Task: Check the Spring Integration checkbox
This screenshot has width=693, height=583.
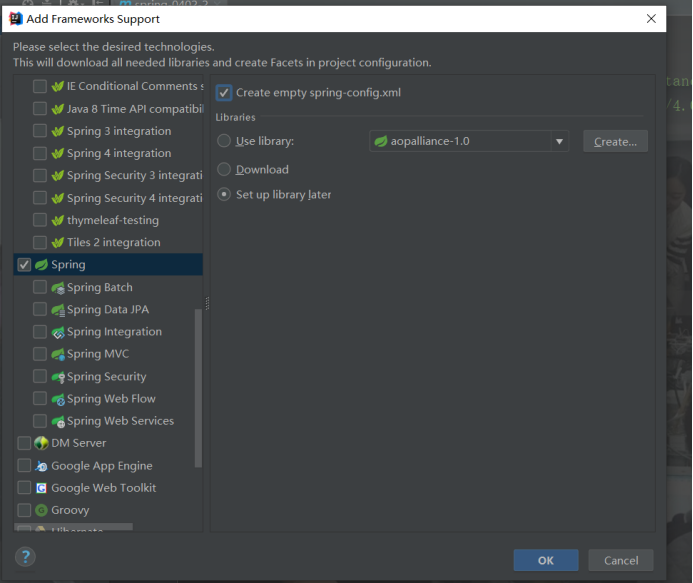Action: click(40, 332)
